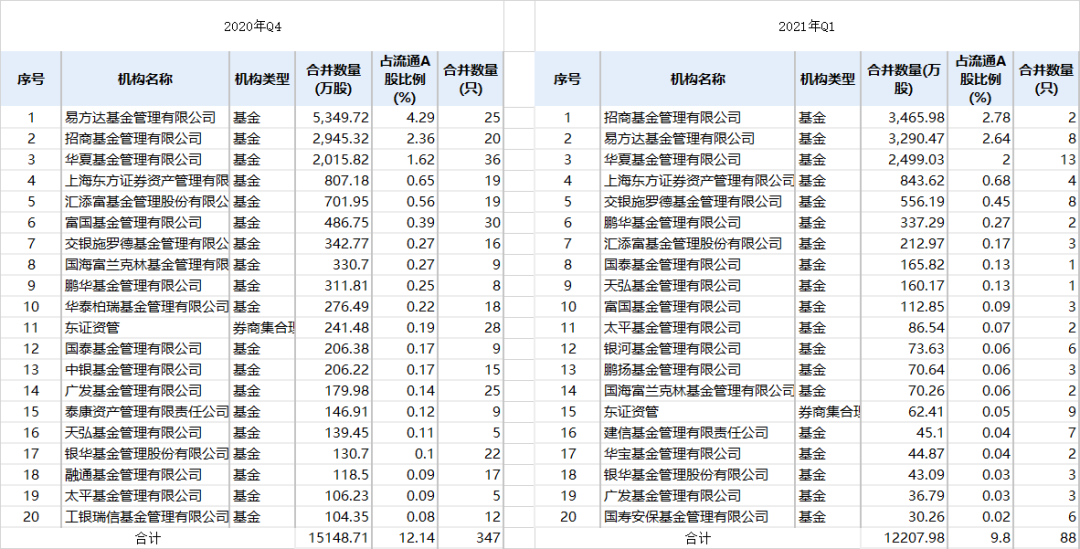Click the total 15148.71
Screen dimensions: 1080x549
(x=340, y=538)
